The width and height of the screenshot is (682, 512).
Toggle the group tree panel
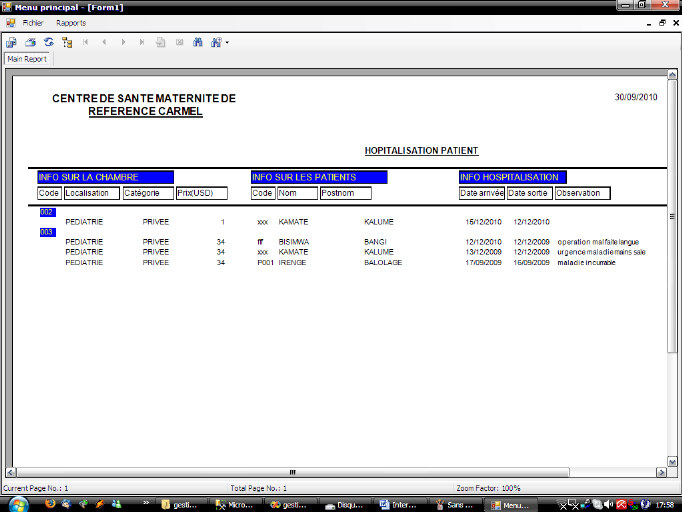(x=67, y=42)
